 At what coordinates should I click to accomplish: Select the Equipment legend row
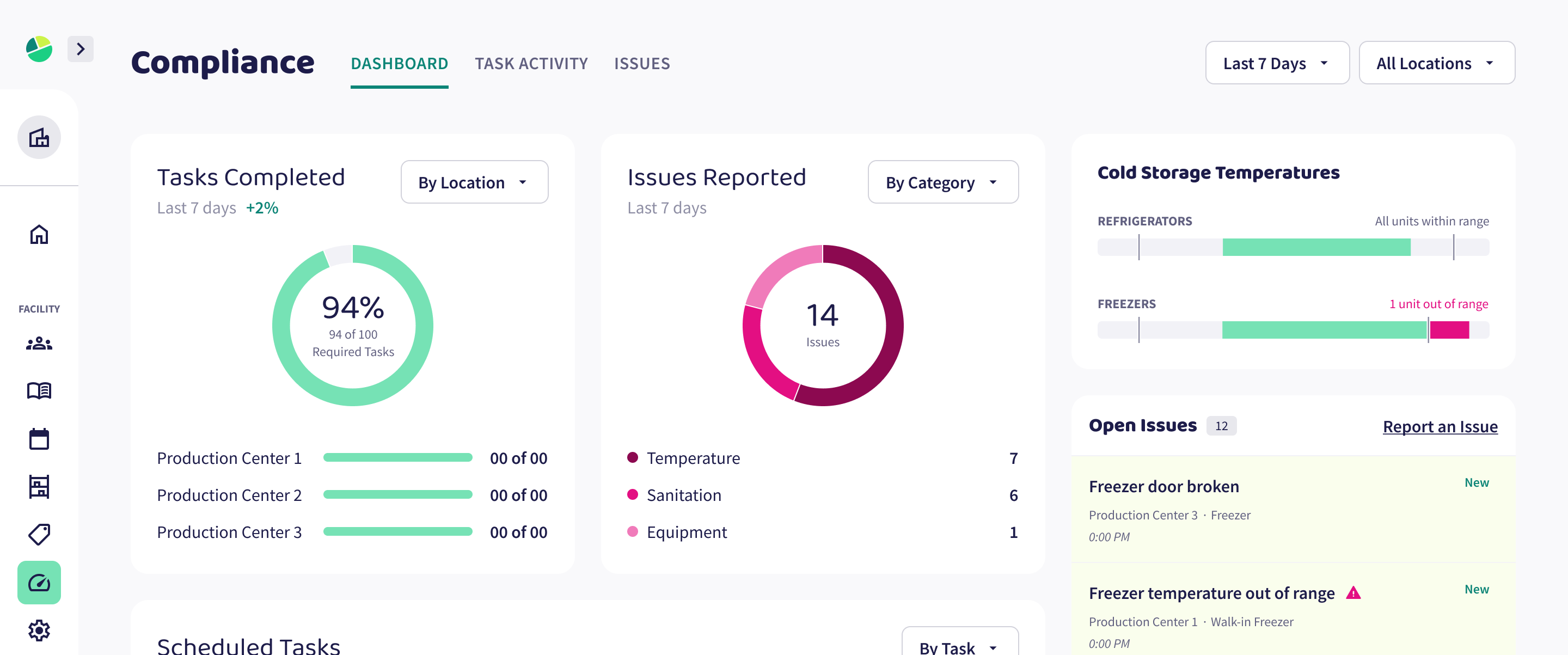822,532
